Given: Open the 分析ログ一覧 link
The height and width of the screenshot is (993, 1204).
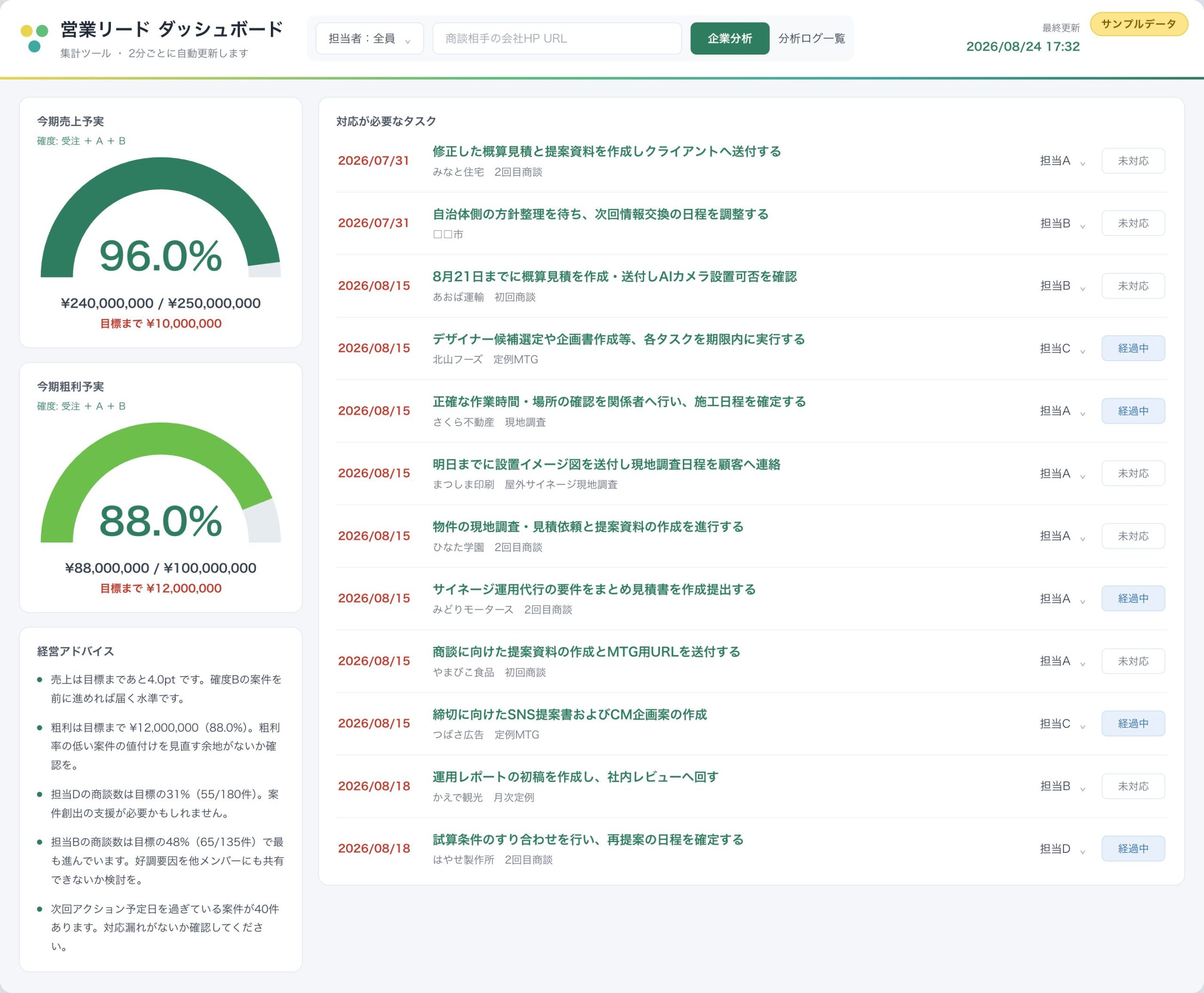Looking at the screenshot, I should point(811,39).
